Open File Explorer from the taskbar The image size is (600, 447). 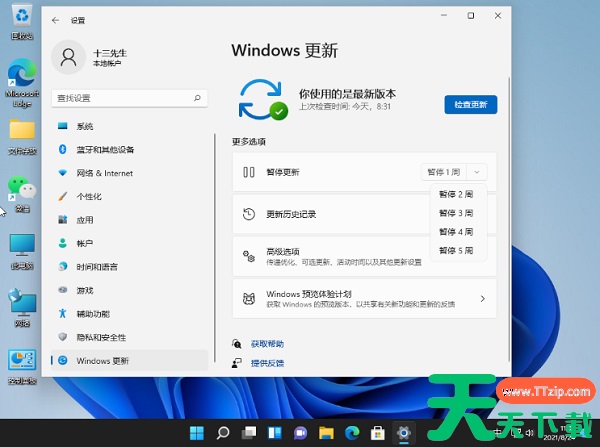[326, 433]
